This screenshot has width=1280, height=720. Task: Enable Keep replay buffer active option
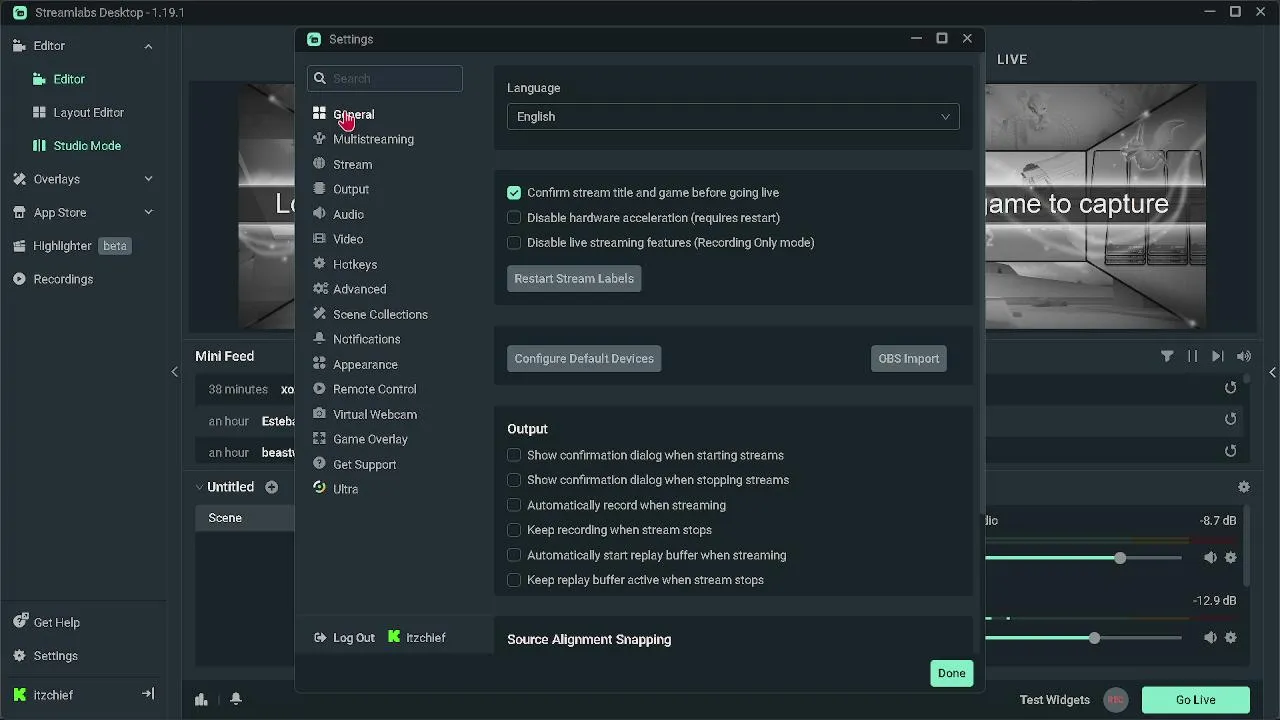point(514,580)
